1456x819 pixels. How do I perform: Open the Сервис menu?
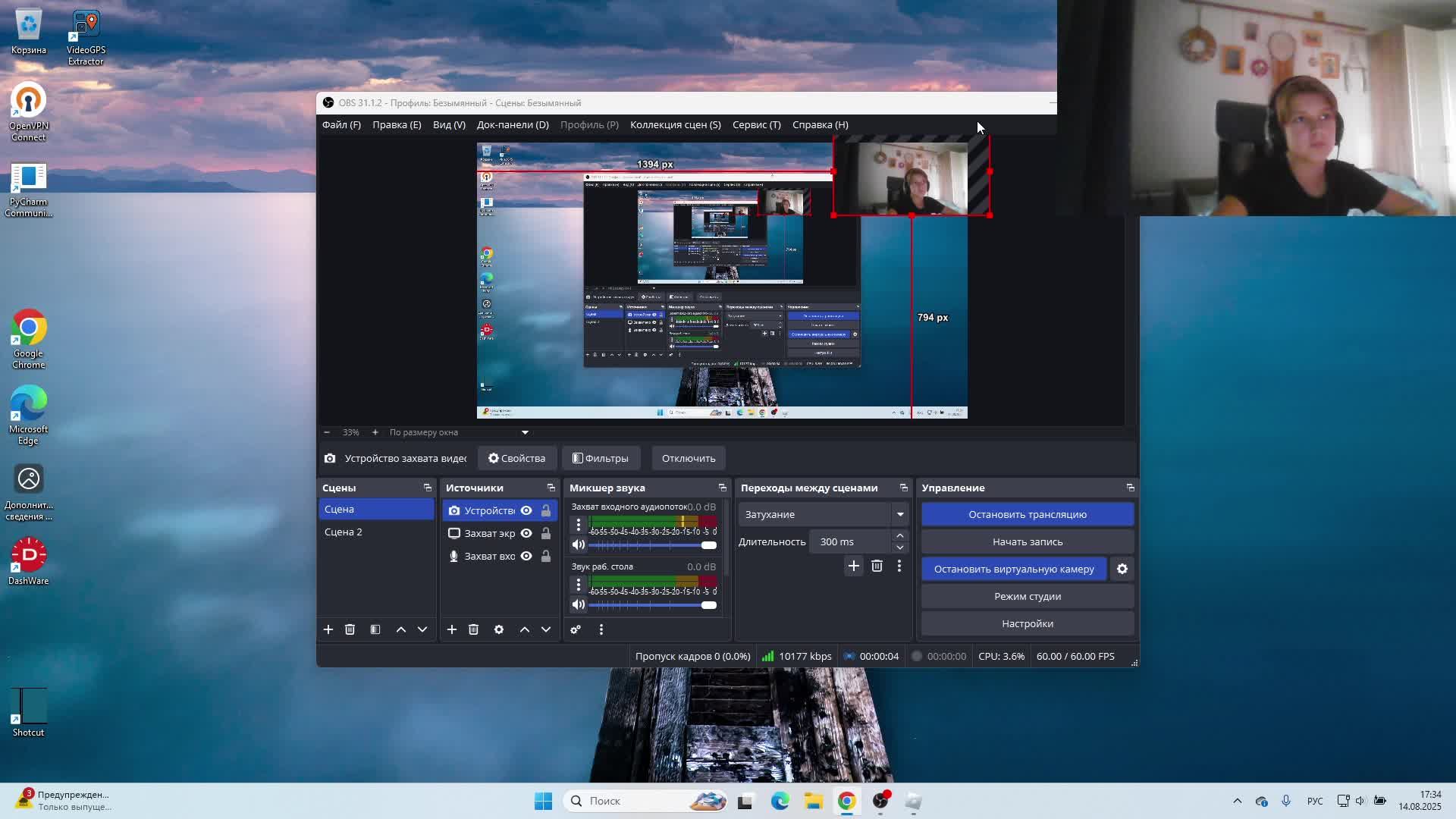[x=756, y=124]
